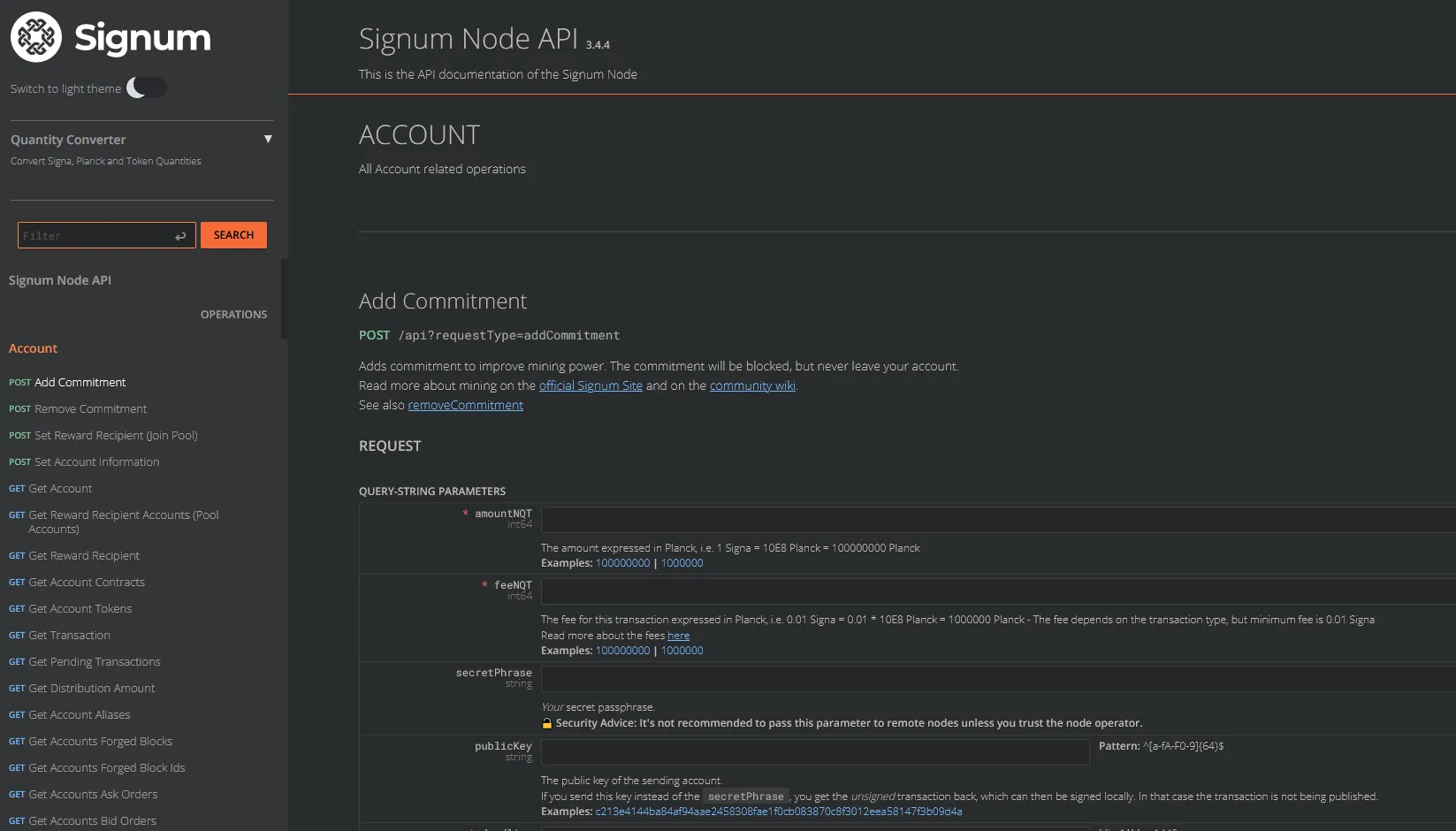Click the publicKey input field

[x=815, y=752]
